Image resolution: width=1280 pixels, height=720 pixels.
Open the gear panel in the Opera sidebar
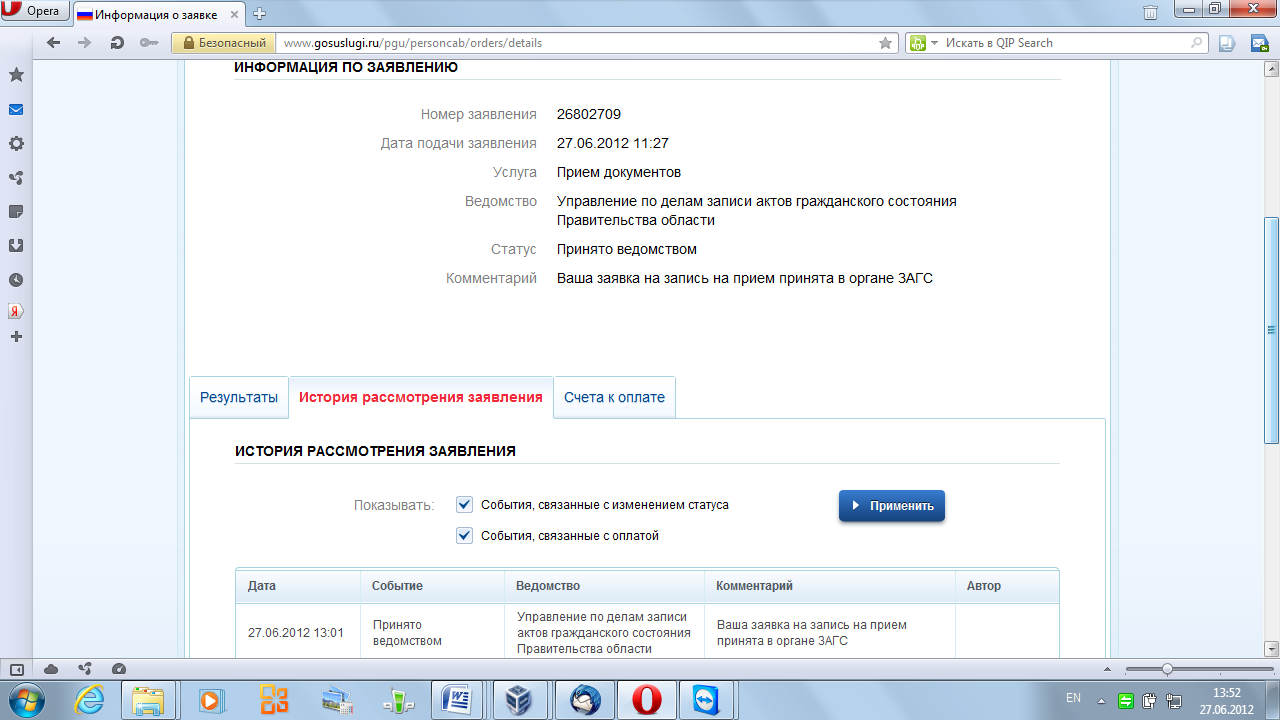[x=16, y=143]
